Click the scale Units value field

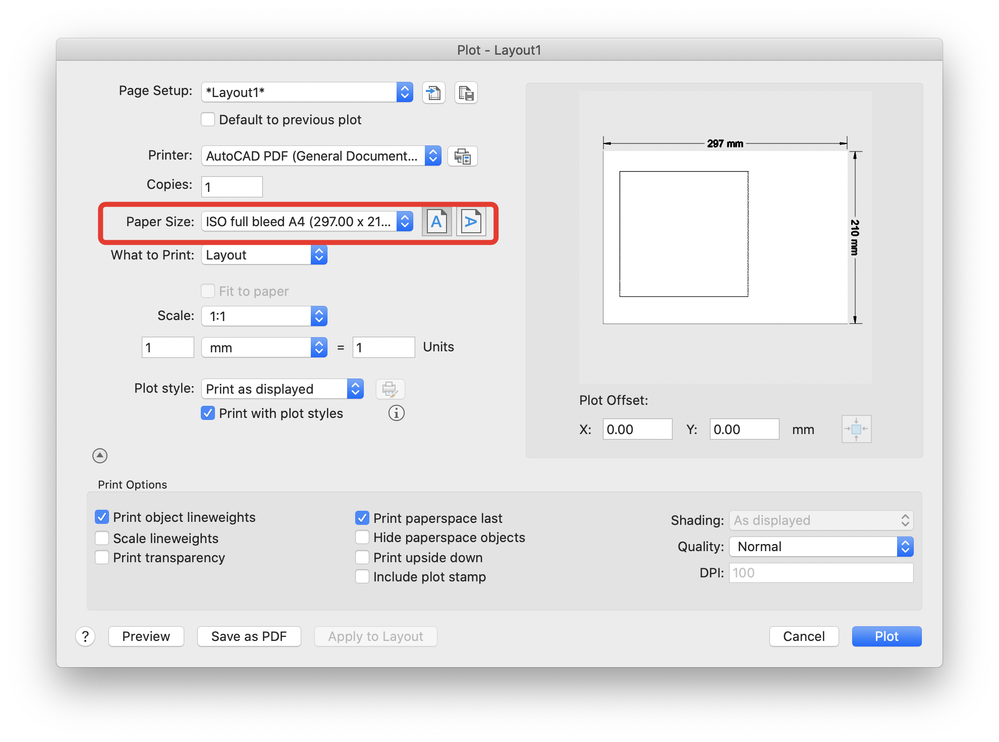click(x=384, y=348)
